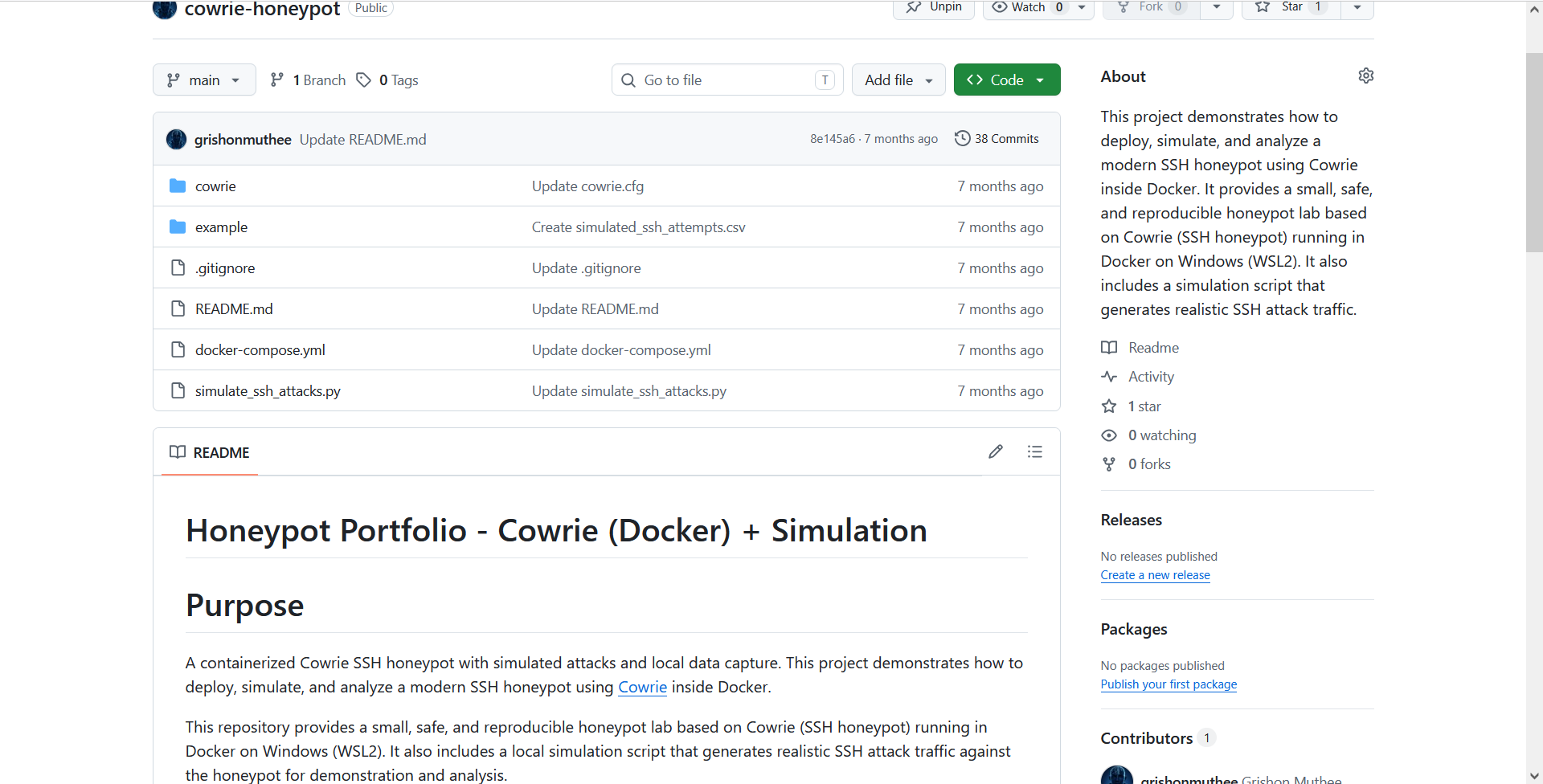Open docker-compose.yml file
This screenshot has width=1543, height=784.
260,349
